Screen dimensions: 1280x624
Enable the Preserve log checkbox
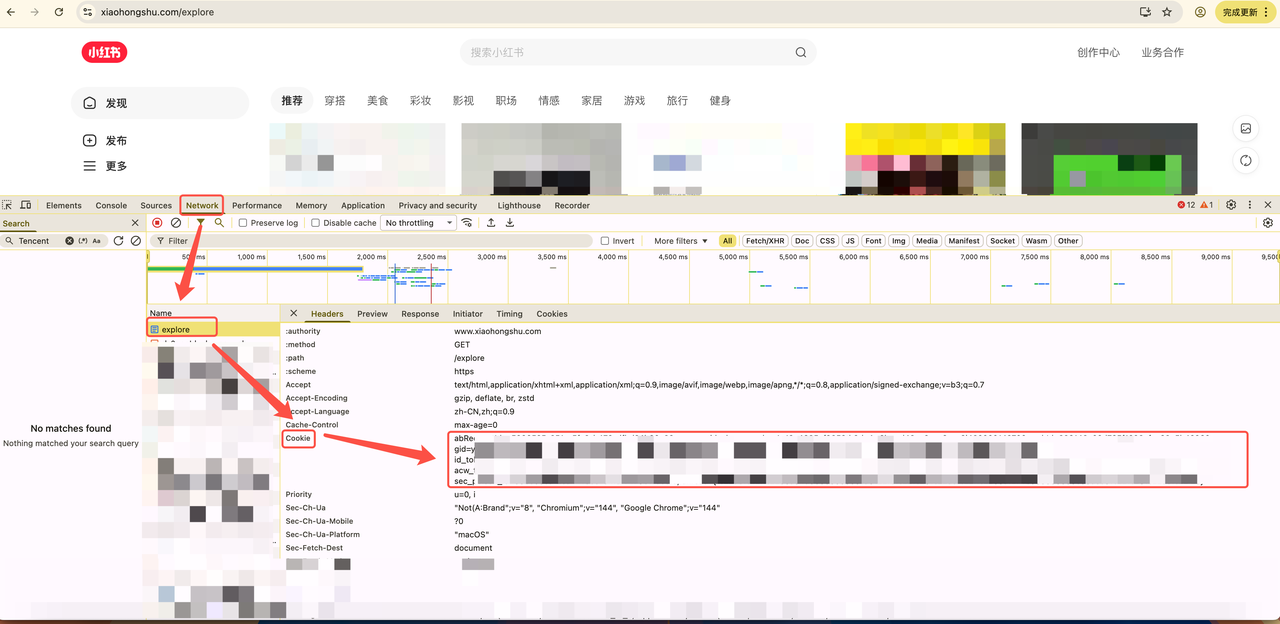(243, 223)
